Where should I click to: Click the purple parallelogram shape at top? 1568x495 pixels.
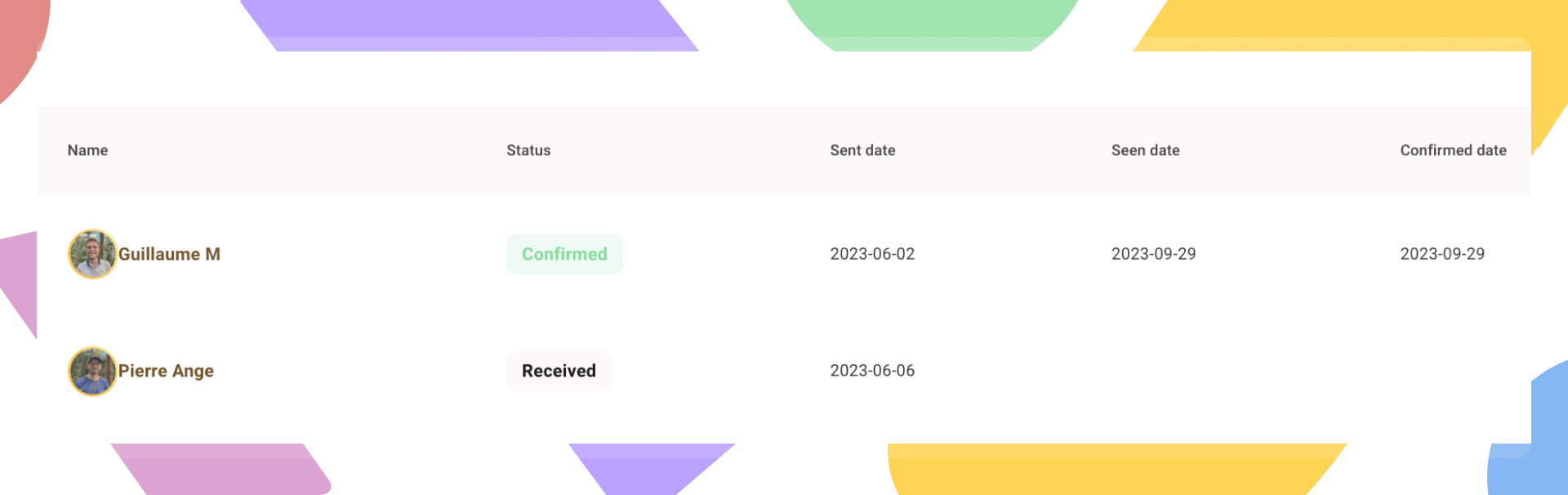[x=470, y=25]
